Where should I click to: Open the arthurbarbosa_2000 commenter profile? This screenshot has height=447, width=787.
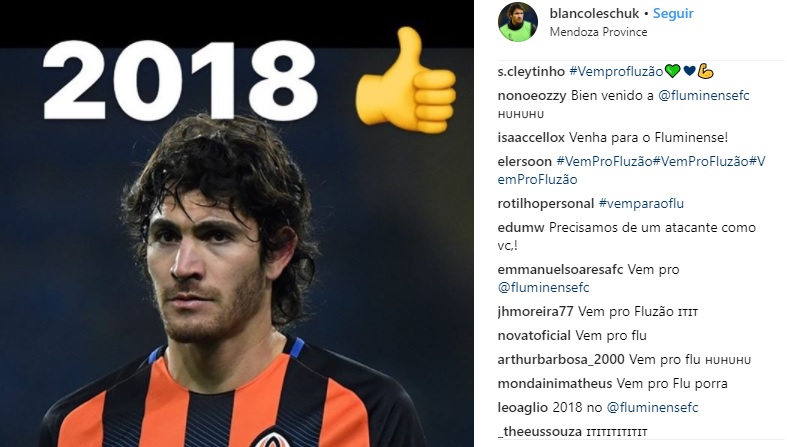(561, 360)
